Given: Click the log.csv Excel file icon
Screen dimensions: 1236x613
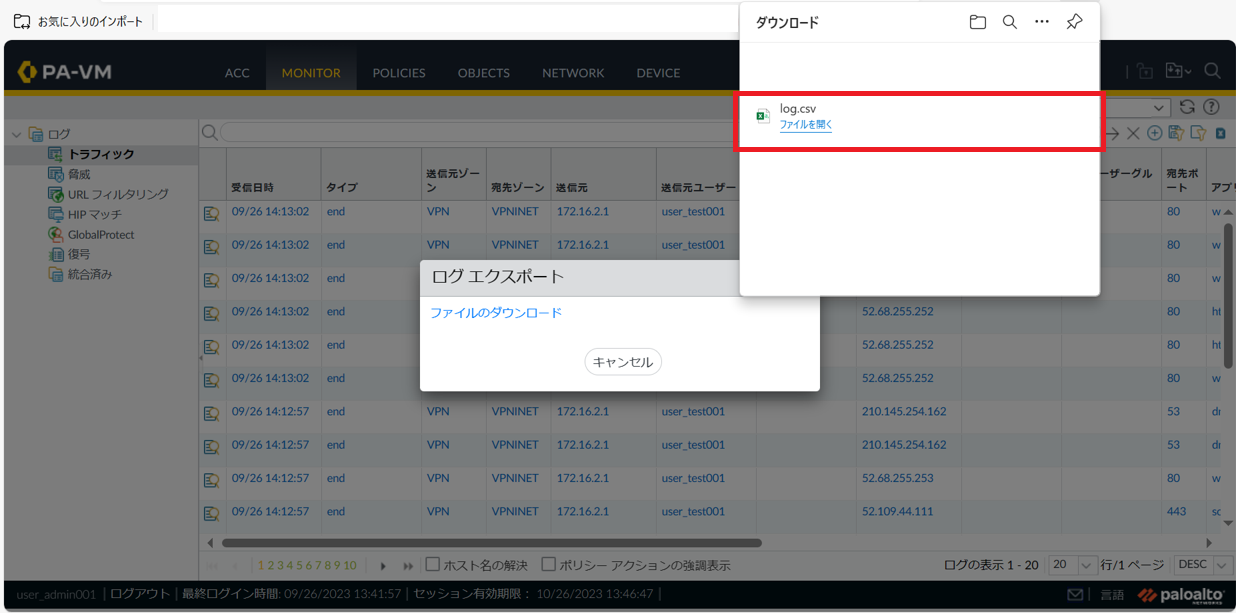Looking at the screenshot, I should click(x=763, y=116).
